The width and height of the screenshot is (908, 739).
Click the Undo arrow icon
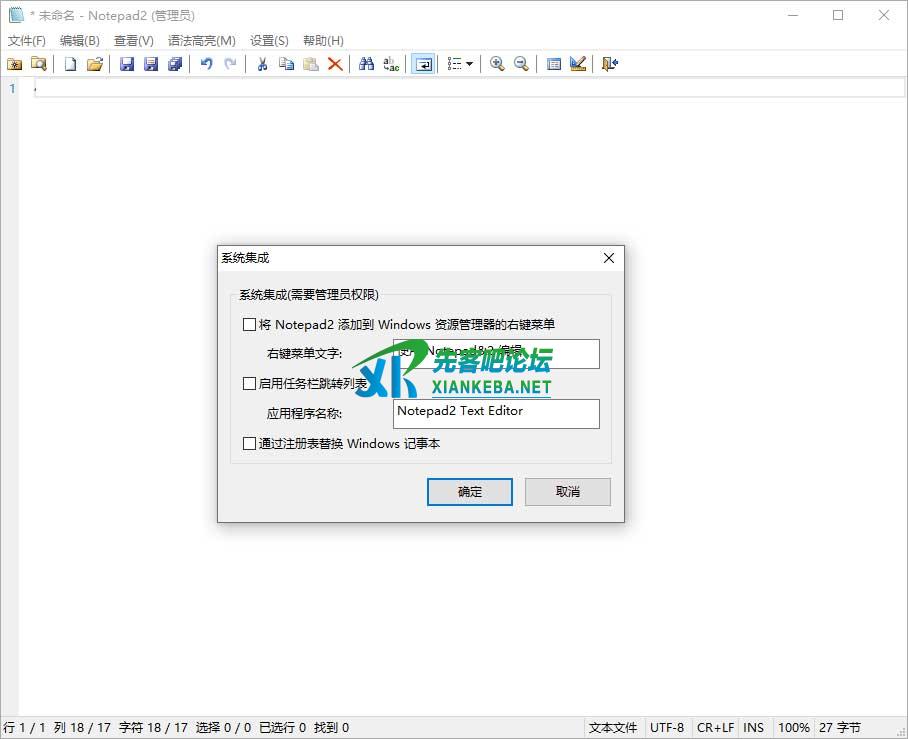click(x=206, y=64)
